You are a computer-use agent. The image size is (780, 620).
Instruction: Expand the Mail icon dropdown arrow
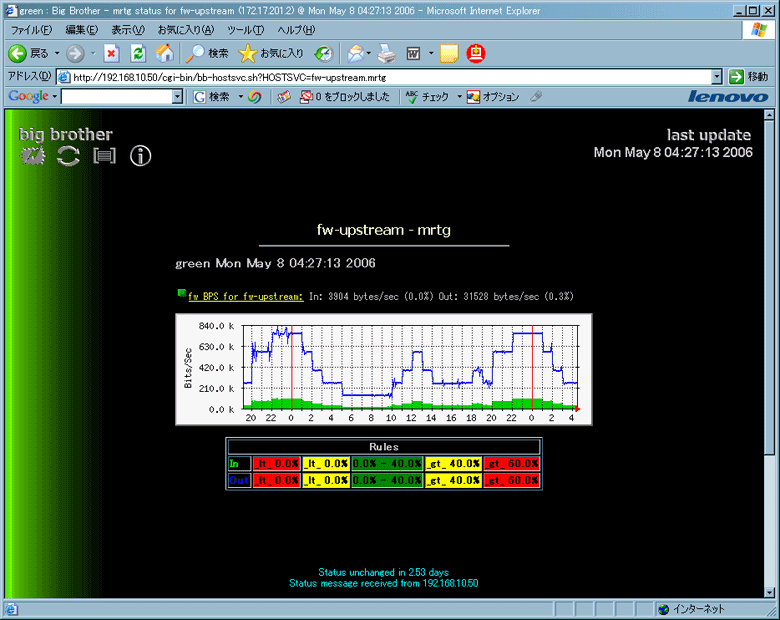[x=369, y=53]
